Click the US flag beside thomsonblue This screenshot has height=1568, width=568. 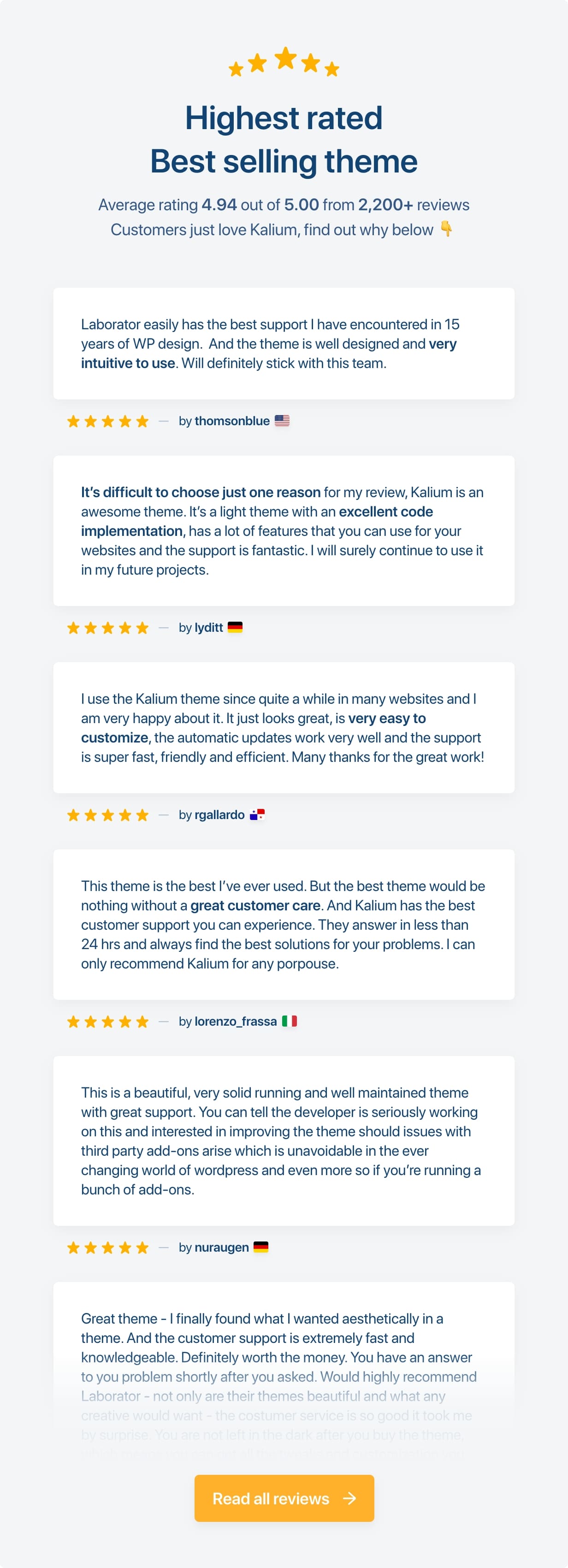282,421
